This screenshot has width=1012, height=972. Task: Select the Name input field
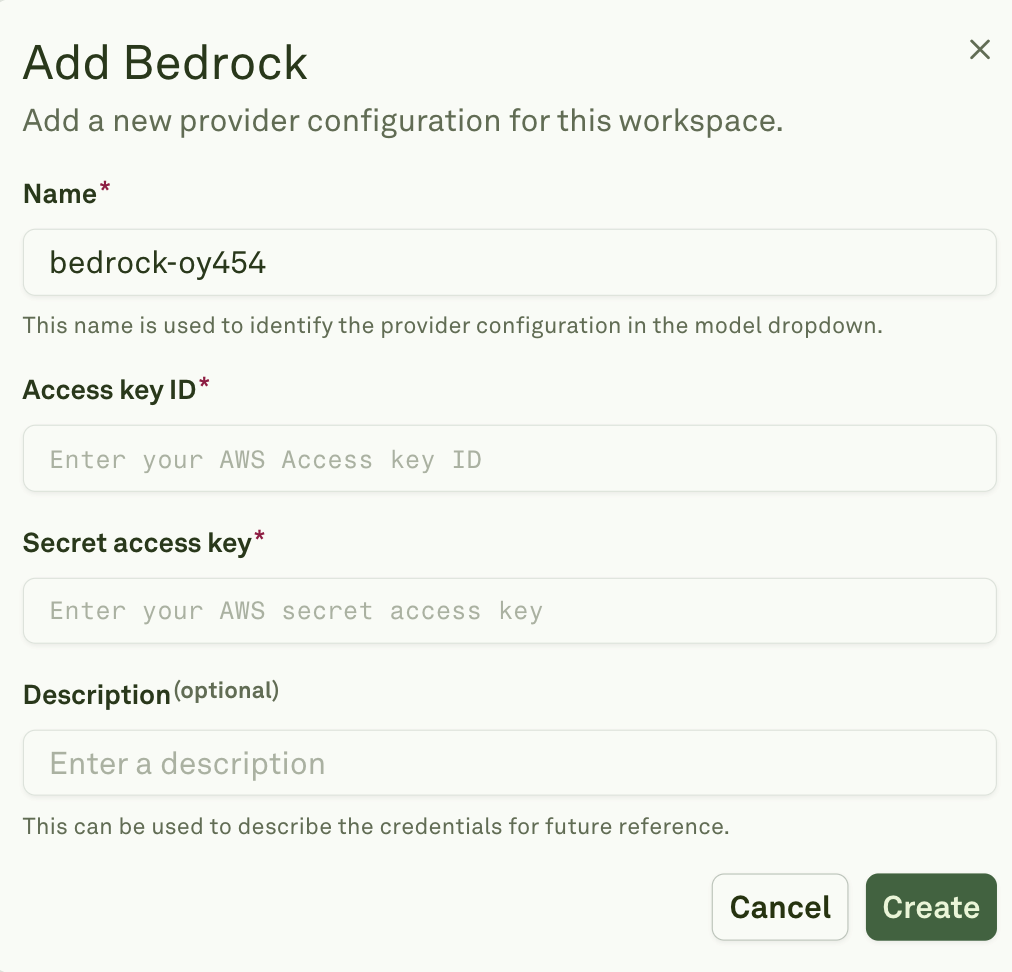(510, 262)
